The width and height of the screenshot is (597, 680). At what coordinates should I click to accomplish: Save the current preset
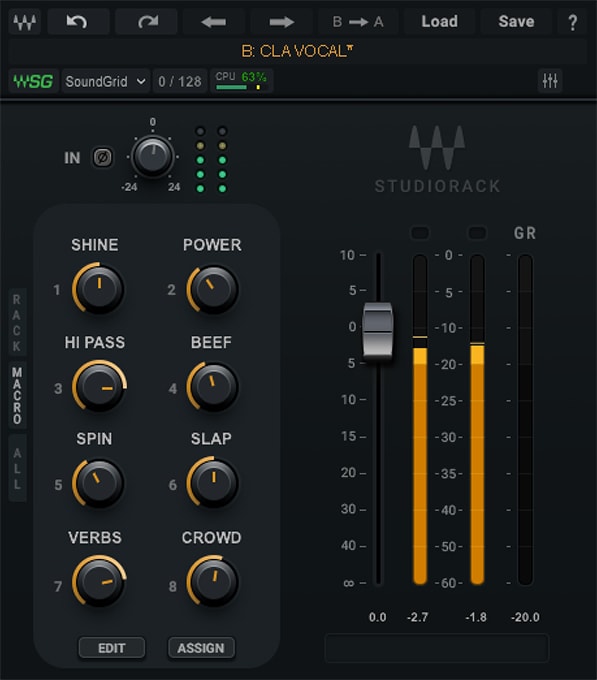(x=516, y=22)
